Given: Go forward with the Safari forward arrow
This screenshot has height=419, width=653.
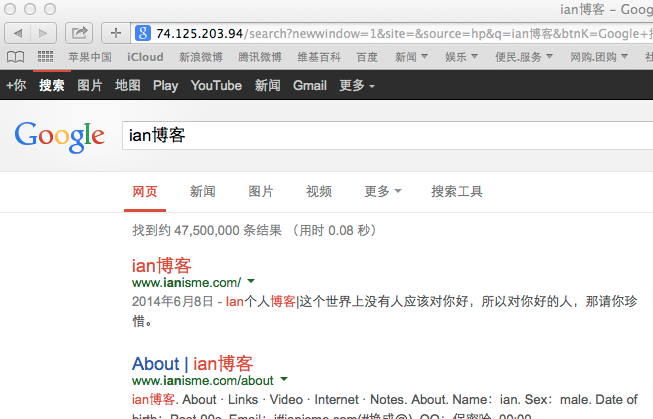Looking at the screenshot, I should coord(43,33).
